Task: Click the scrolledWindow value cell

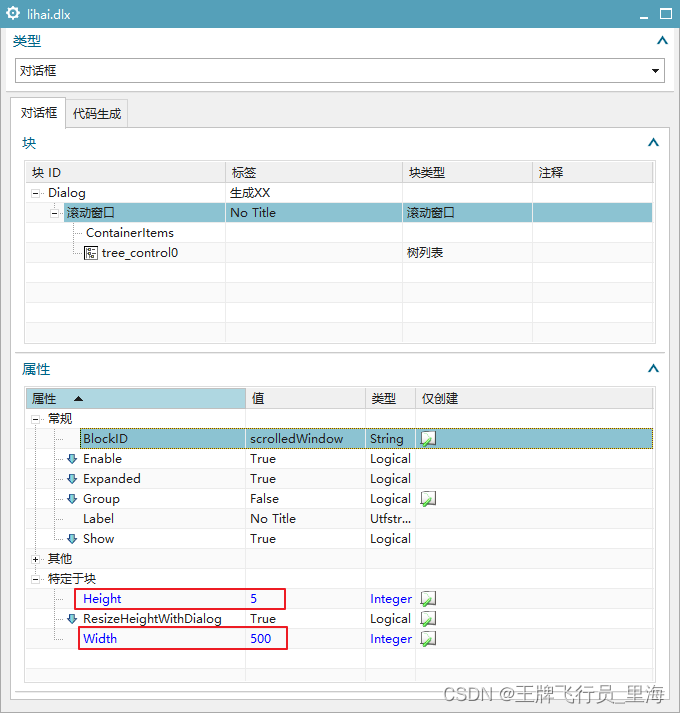Action: [306, 439]
